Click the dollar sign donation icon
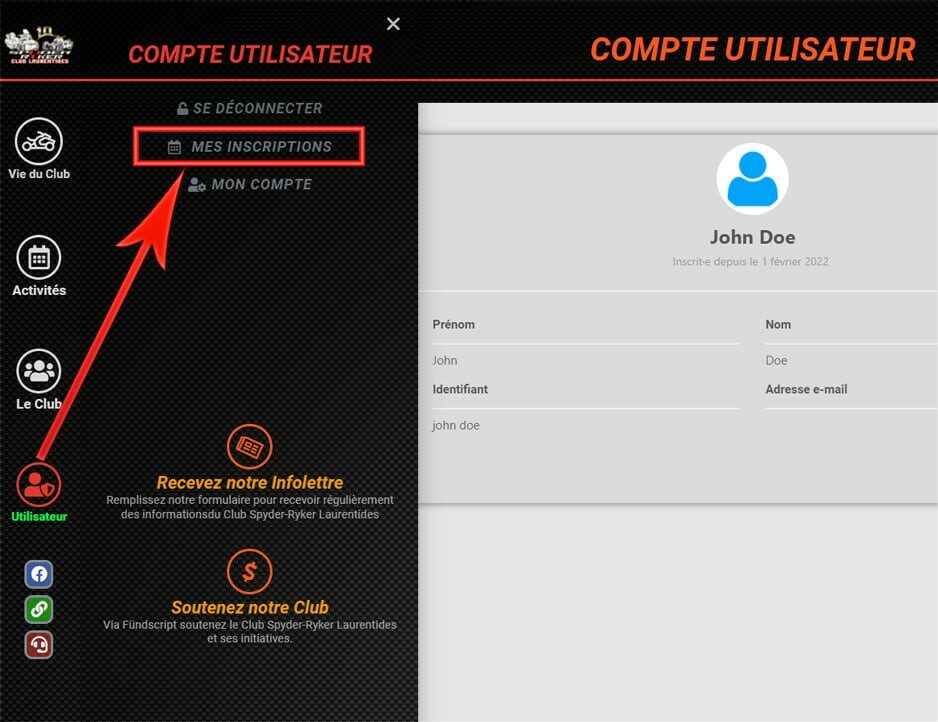The width and height of the screenshot is (938, 722). (x=249, y=571)
